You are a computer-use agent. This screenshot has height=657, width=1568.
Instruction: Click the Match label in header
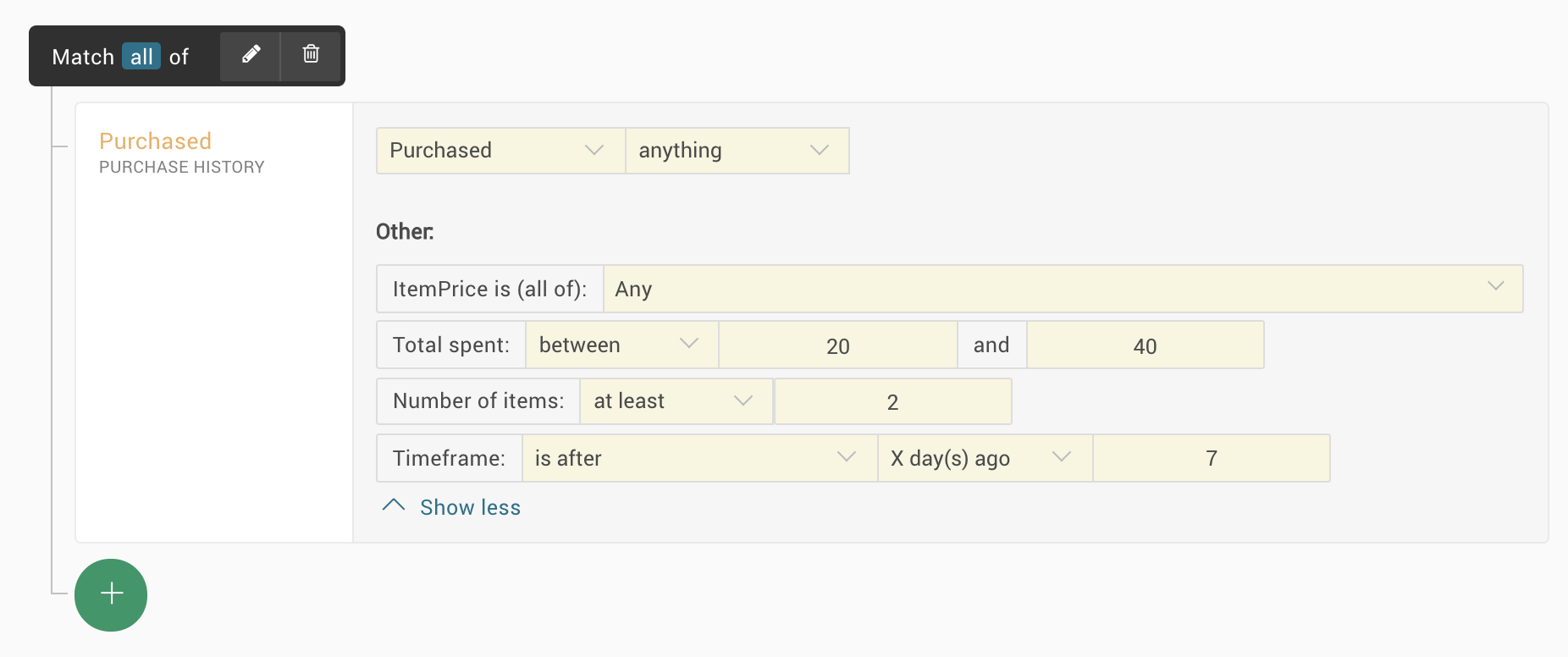point(83,57)
